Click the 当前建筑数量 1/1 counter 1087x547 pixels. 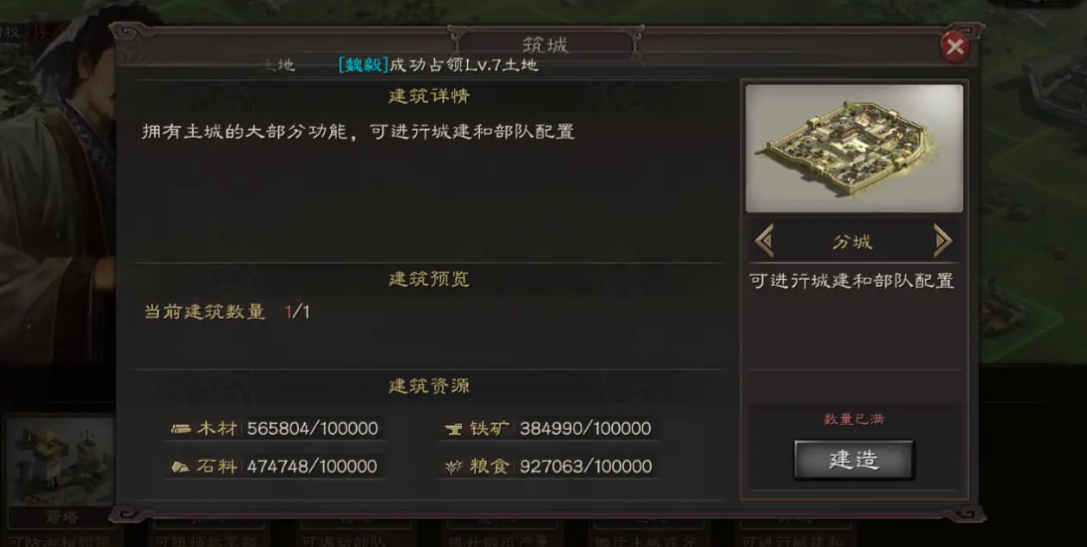click(227, 312)
